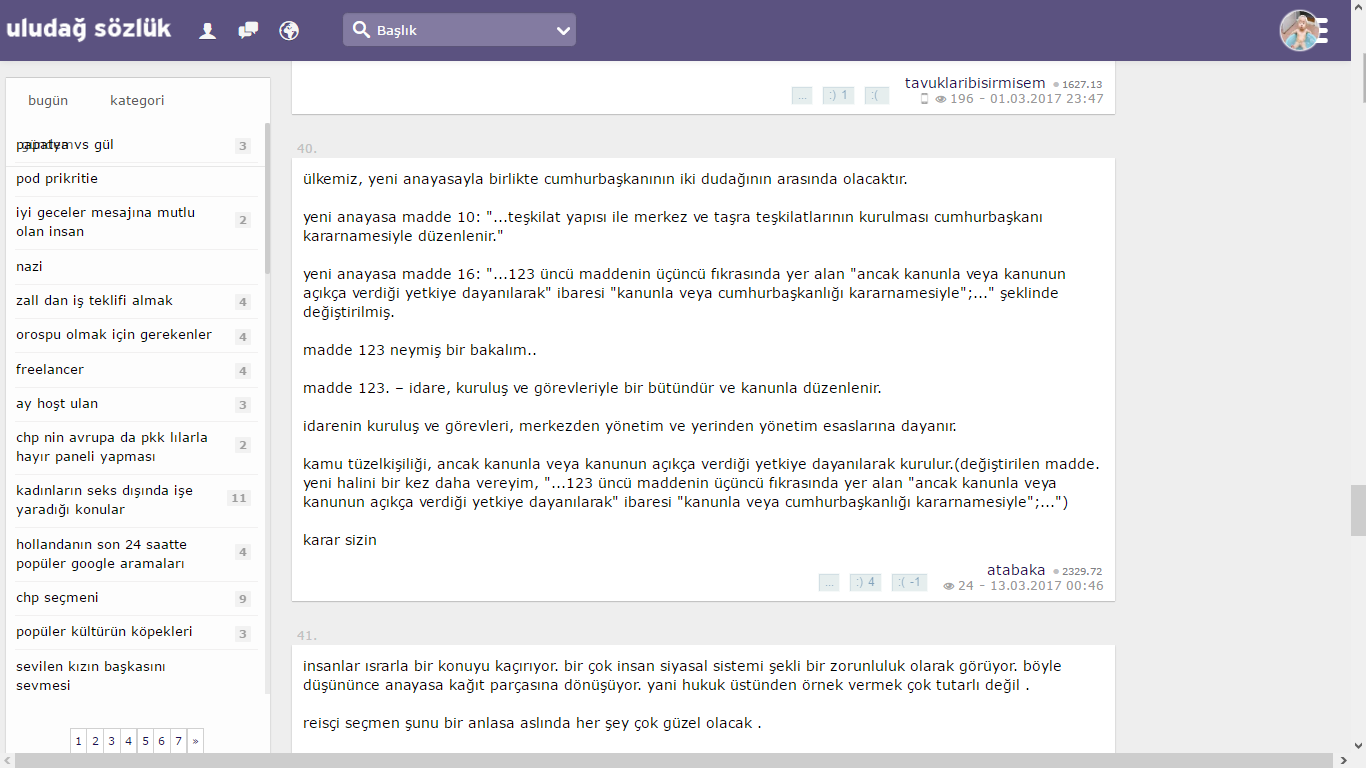Go to the uludağ sözlük logo
1366x768 pixels.
(x=89, y=29)
